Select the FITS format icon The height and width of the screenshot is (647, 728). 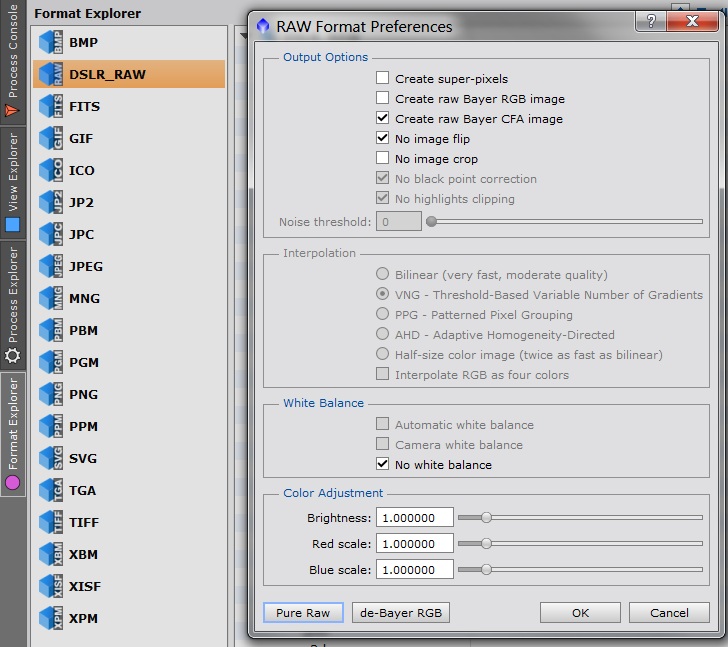click(x=51, y=106)
